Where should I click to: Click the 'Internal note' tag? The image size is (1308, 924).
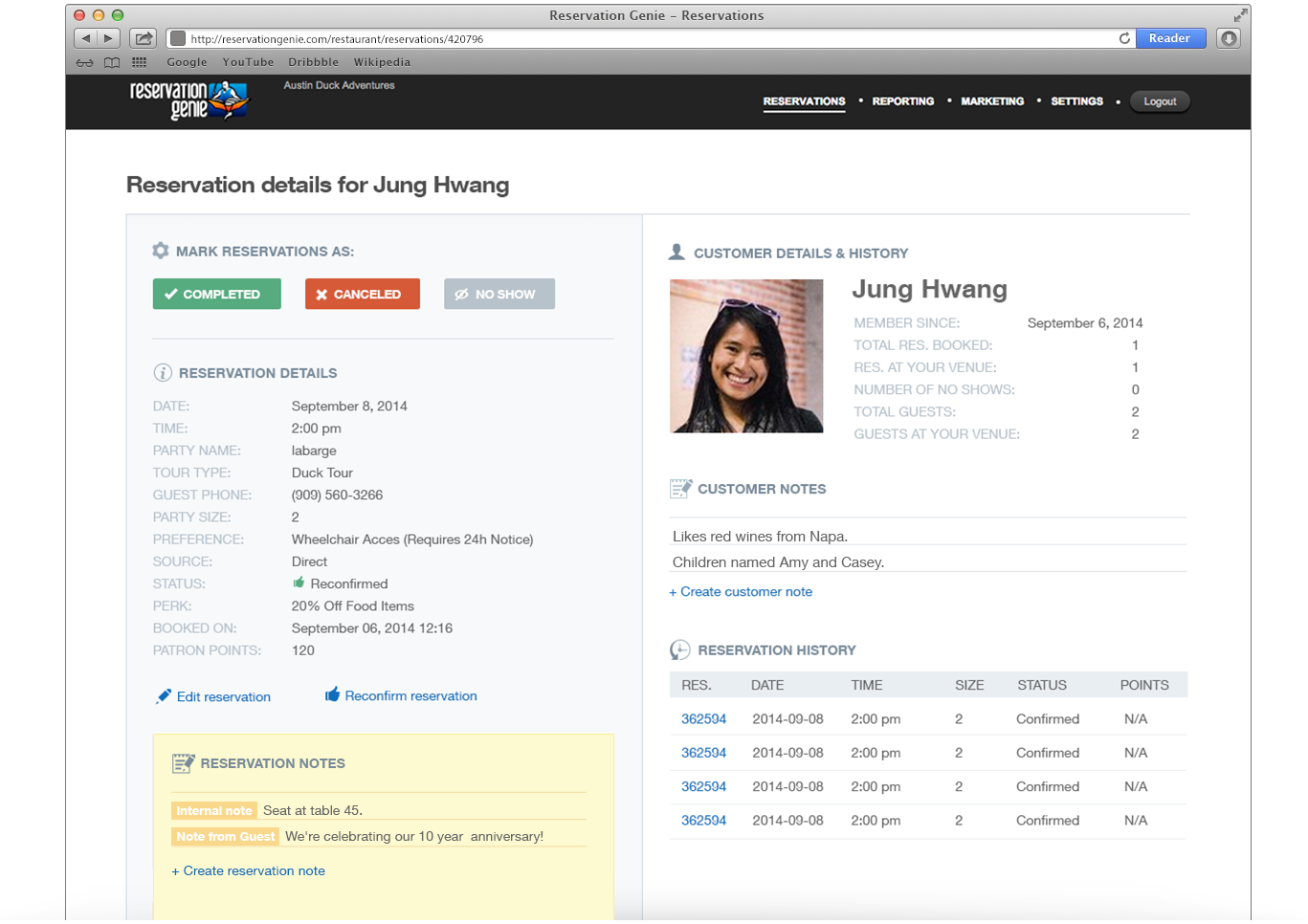[214, 810]
